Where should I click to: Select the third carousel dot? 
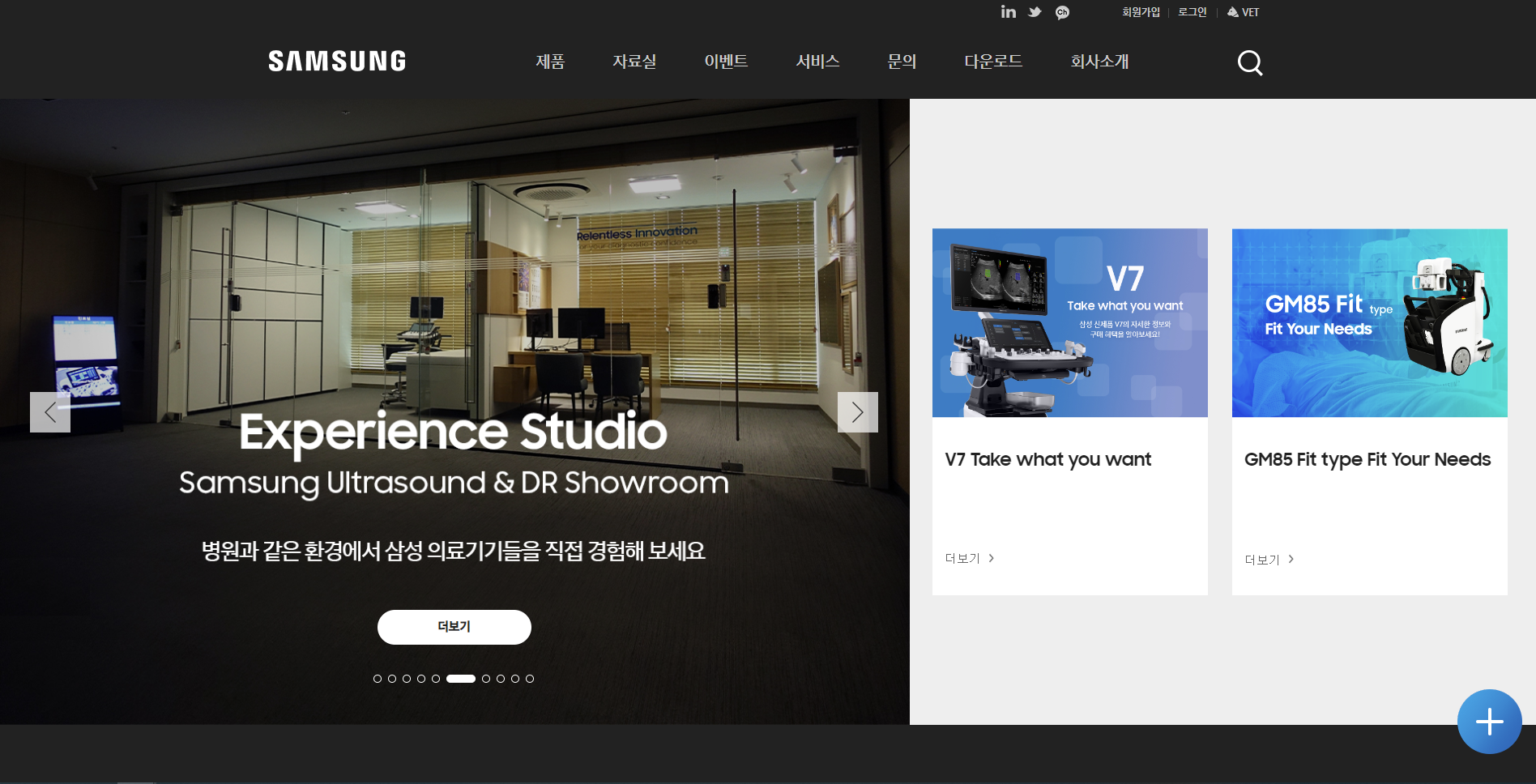point(407,679)
